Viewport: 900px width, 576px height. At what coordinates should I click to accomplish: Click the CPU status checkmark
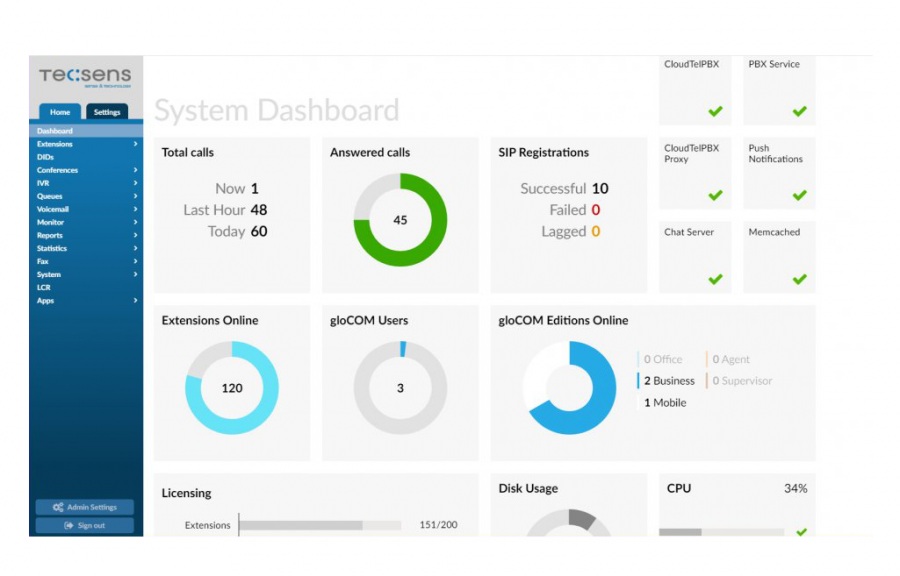point(802,532)
